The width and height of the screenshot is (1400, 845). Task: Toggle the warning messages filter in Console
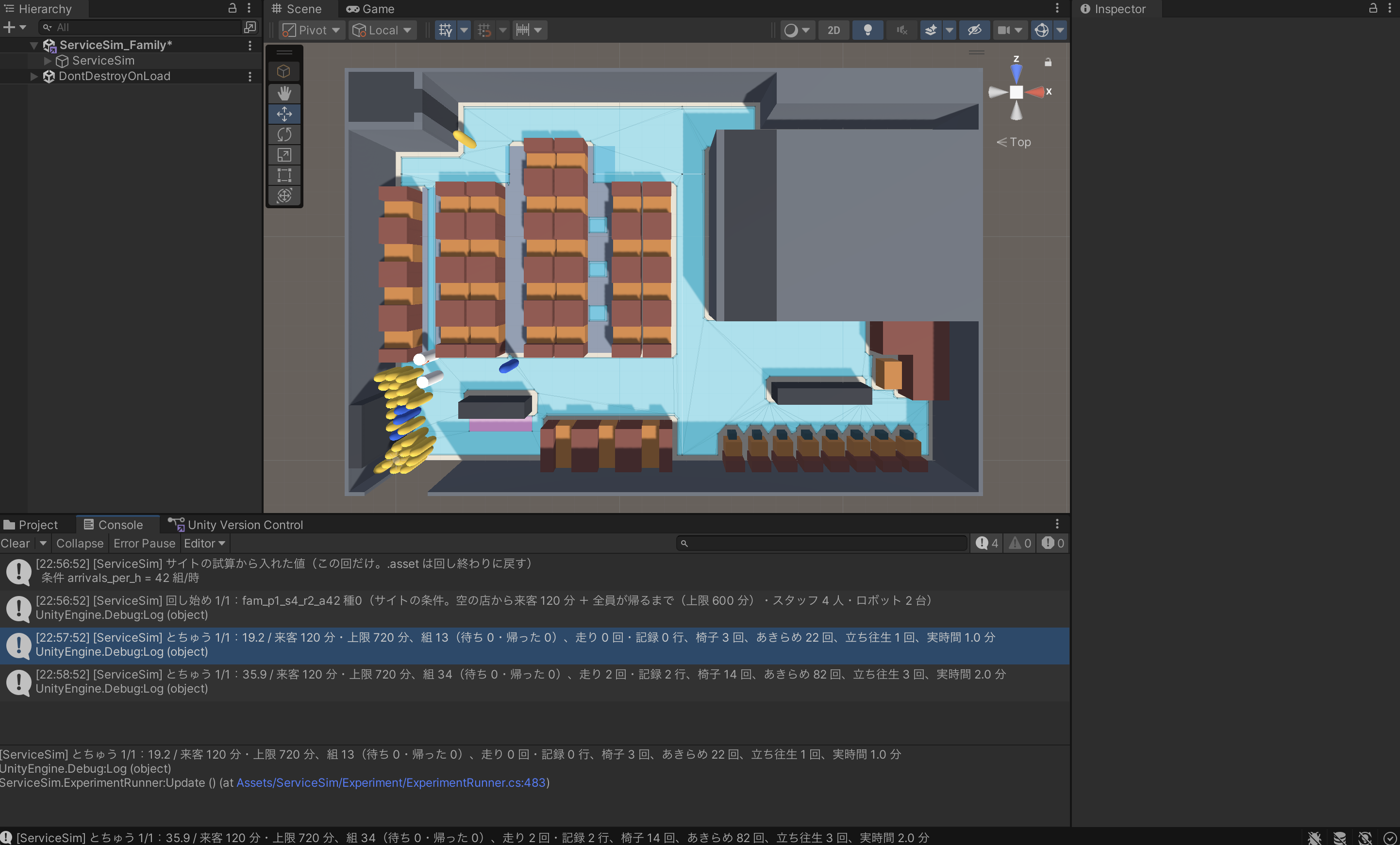pos(1020,543)
